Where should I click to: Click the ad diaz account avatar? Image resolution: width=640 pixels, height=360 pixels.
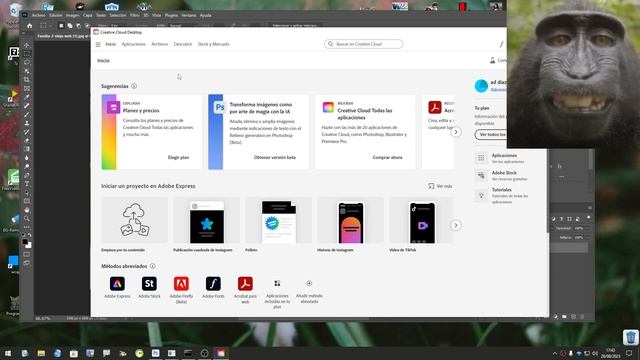[481, 86]
